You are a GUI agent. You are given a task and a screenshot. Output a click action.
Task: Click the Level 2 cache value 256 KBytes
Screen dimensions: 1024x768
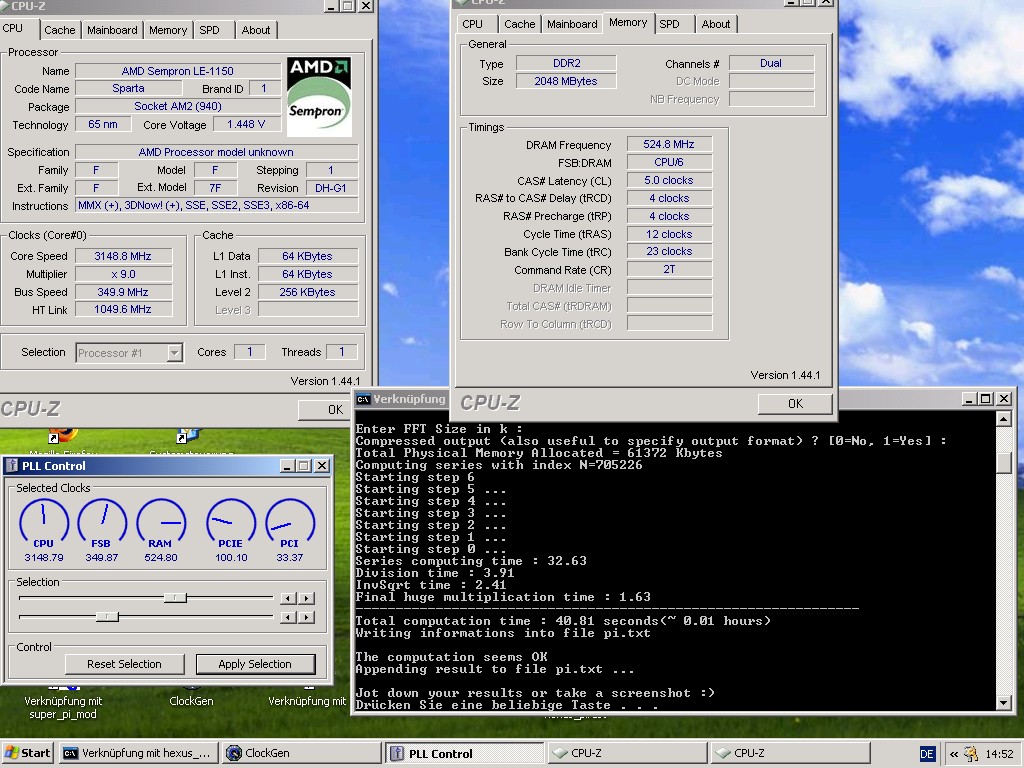[x=308, y=292]
